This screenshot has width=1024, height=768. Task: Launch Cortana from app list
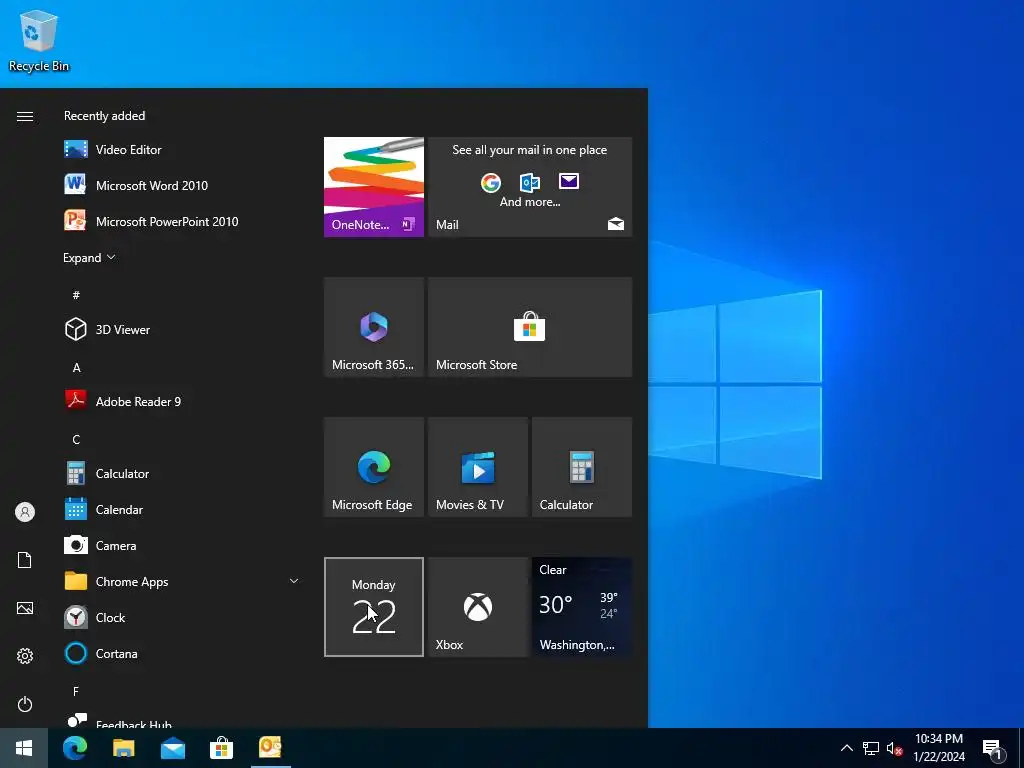(182, 653)
